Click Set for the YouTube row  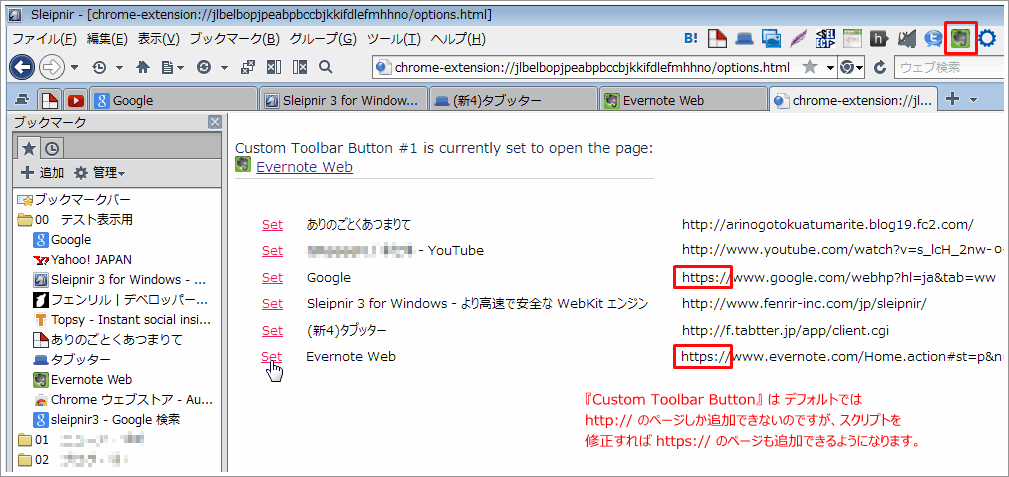pyautogui.click(x=272, y=251)
